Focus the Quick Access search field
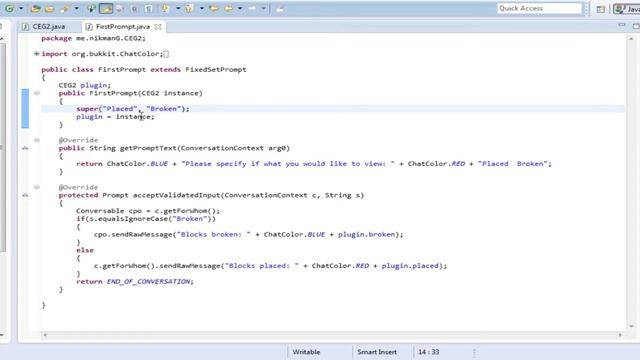Screen dimensions: 640x360 [x=540, y=8]
